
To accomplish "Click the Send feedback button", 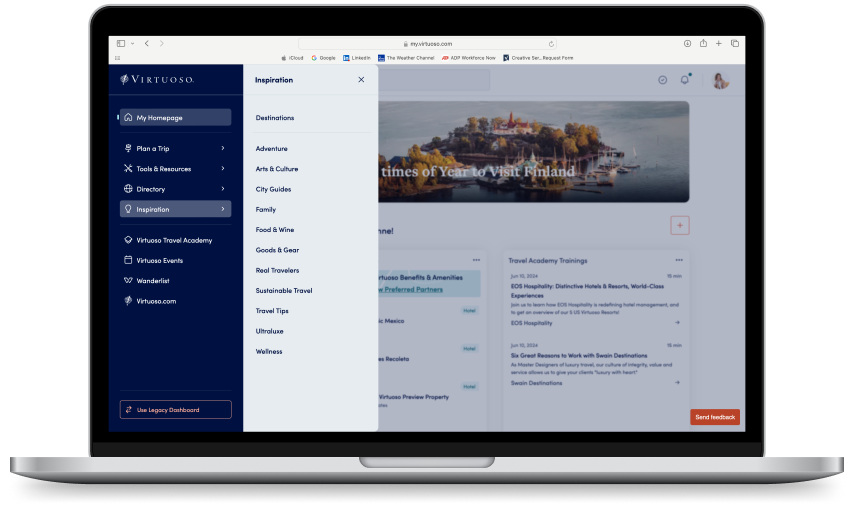I will pyautogui.click(x=715, y=417).
